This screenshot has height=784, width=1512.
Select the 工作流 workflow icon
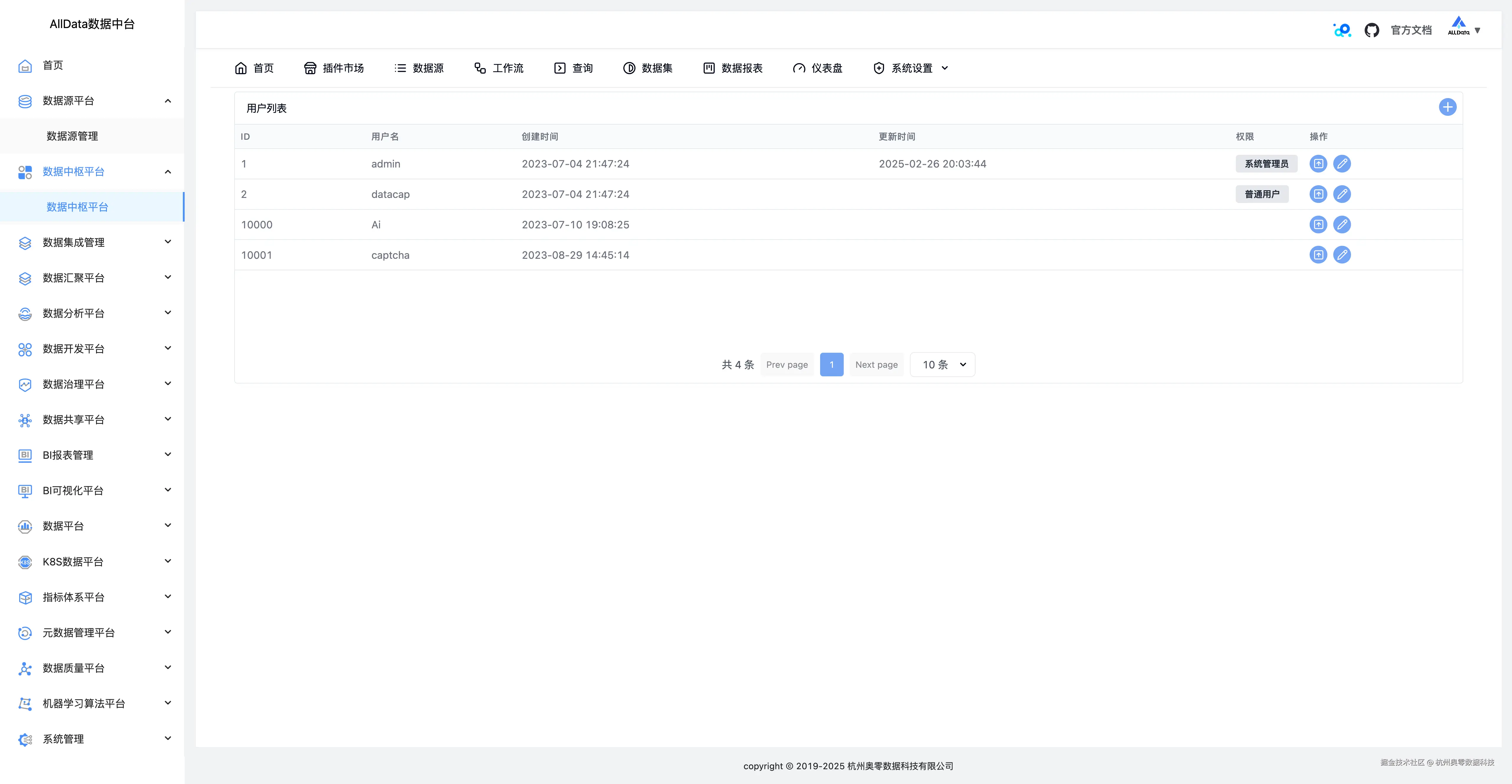point(478,67)
